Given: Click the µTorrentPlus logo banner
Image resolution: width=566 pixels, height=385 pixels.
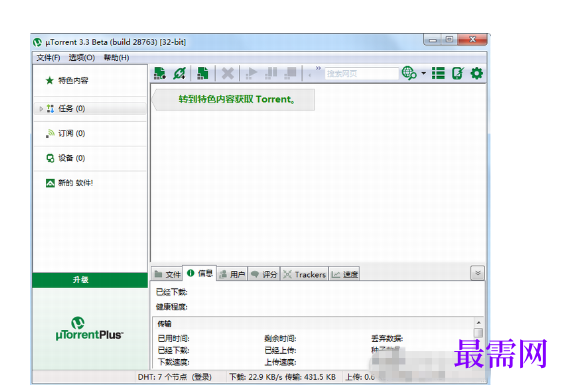Looking at the screenshot, I should click(90, 329).
